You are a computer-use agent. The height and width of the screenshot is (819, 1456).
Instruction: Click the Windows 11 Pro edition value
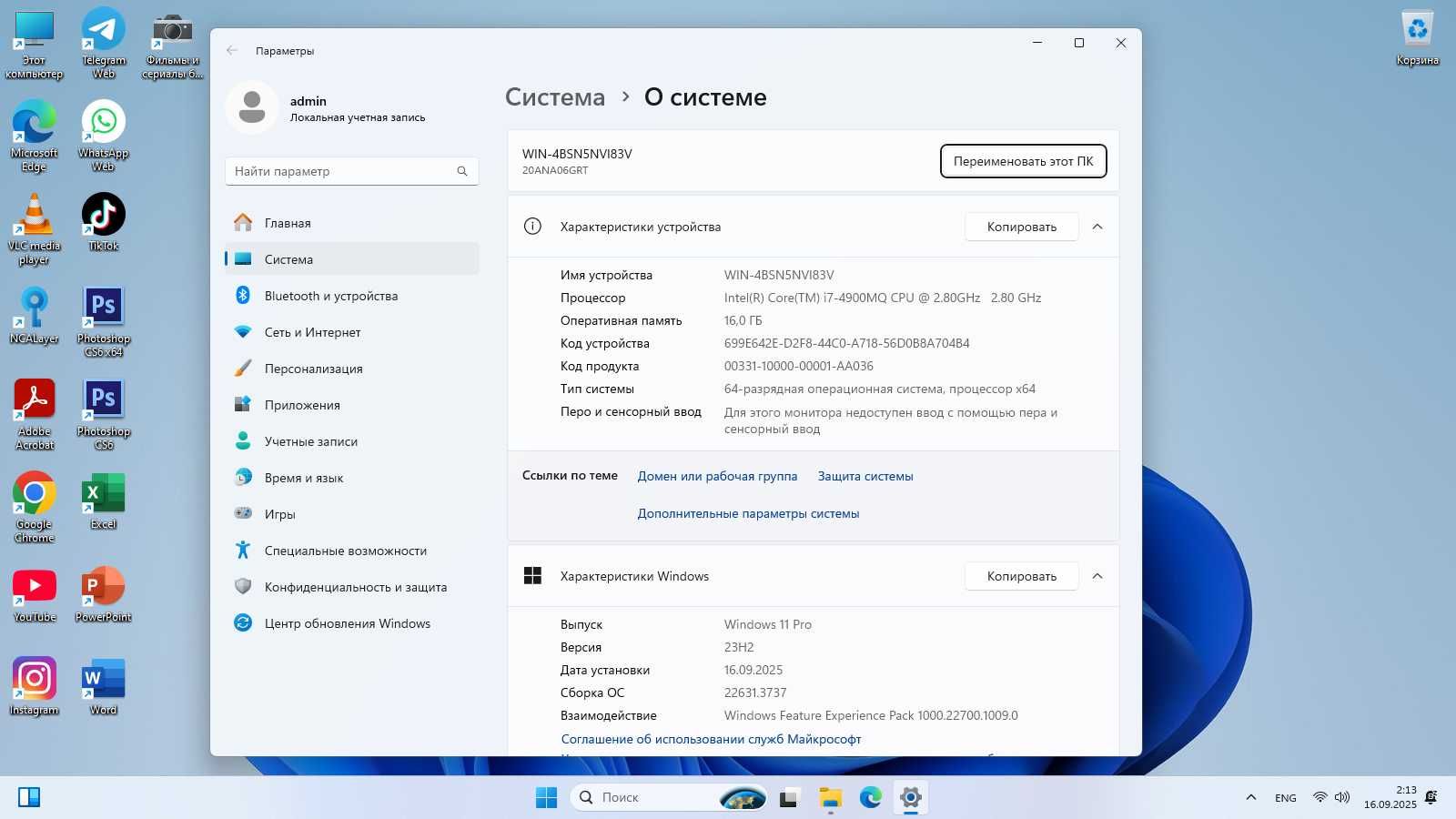pos(768,624)
